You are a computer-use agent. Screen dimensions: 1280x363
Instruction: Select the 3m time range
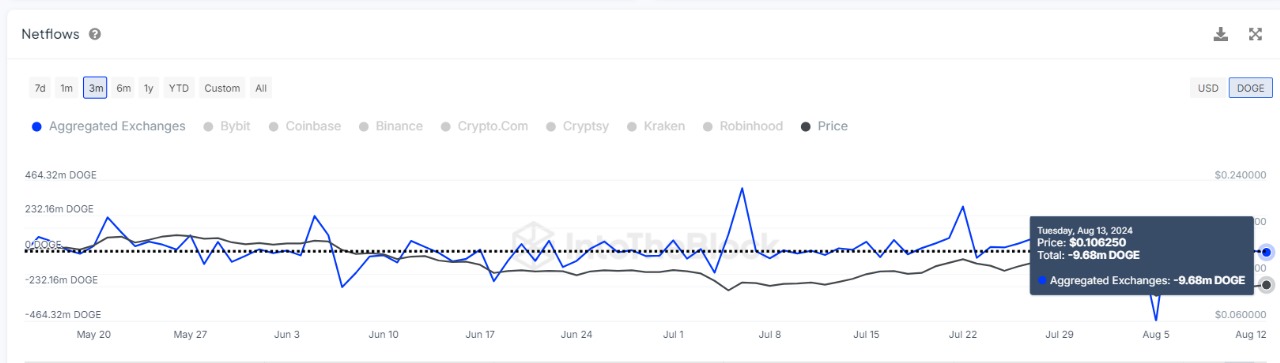(x=95, y=88)
